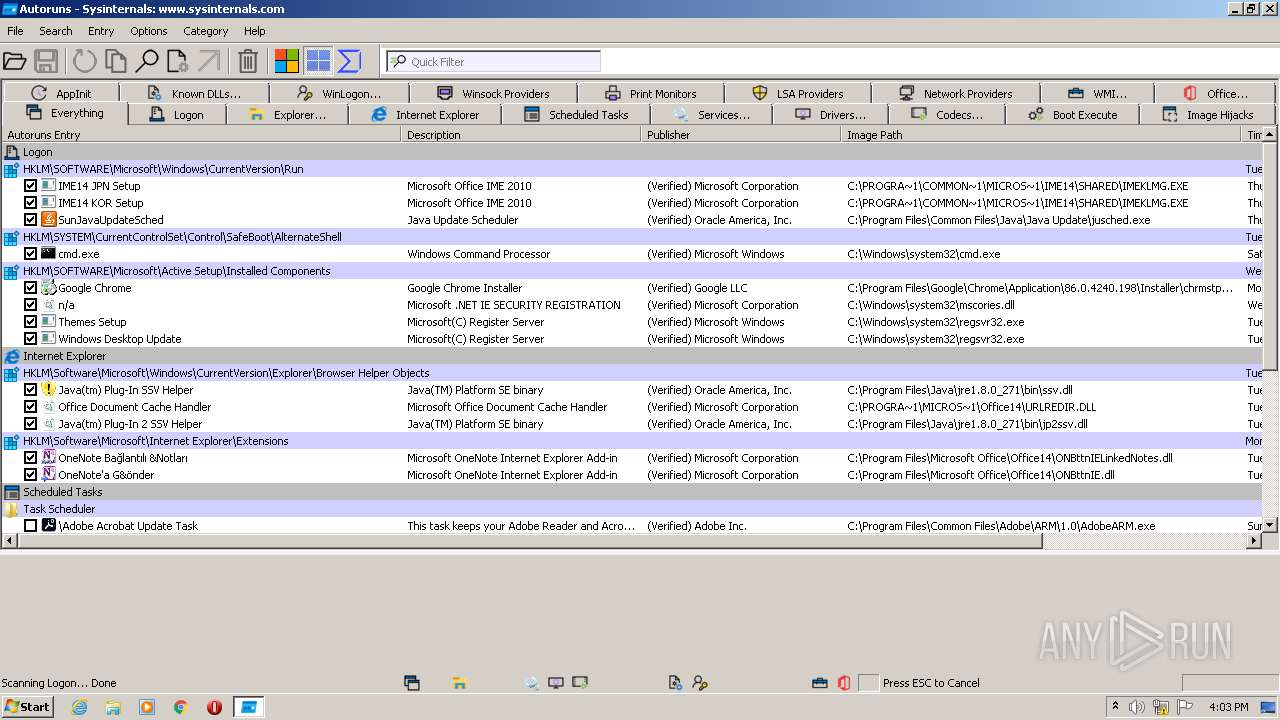Image resolution: width=1280 pixels, height=720 pixels.
Task: Show hidden tray icons arrow
Action: click(x=1115, y=707)
